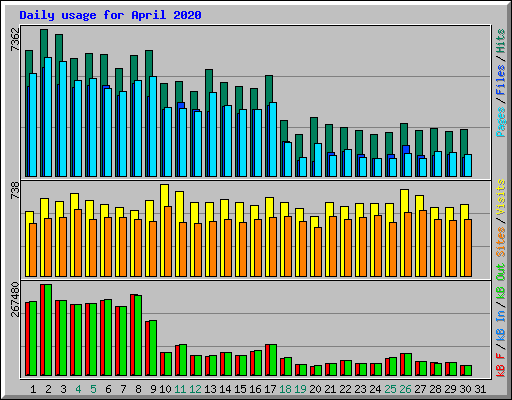Screen dimensions: 512x400
Task: Click the 'Visits' legend label
Action: tap(500, 197)
